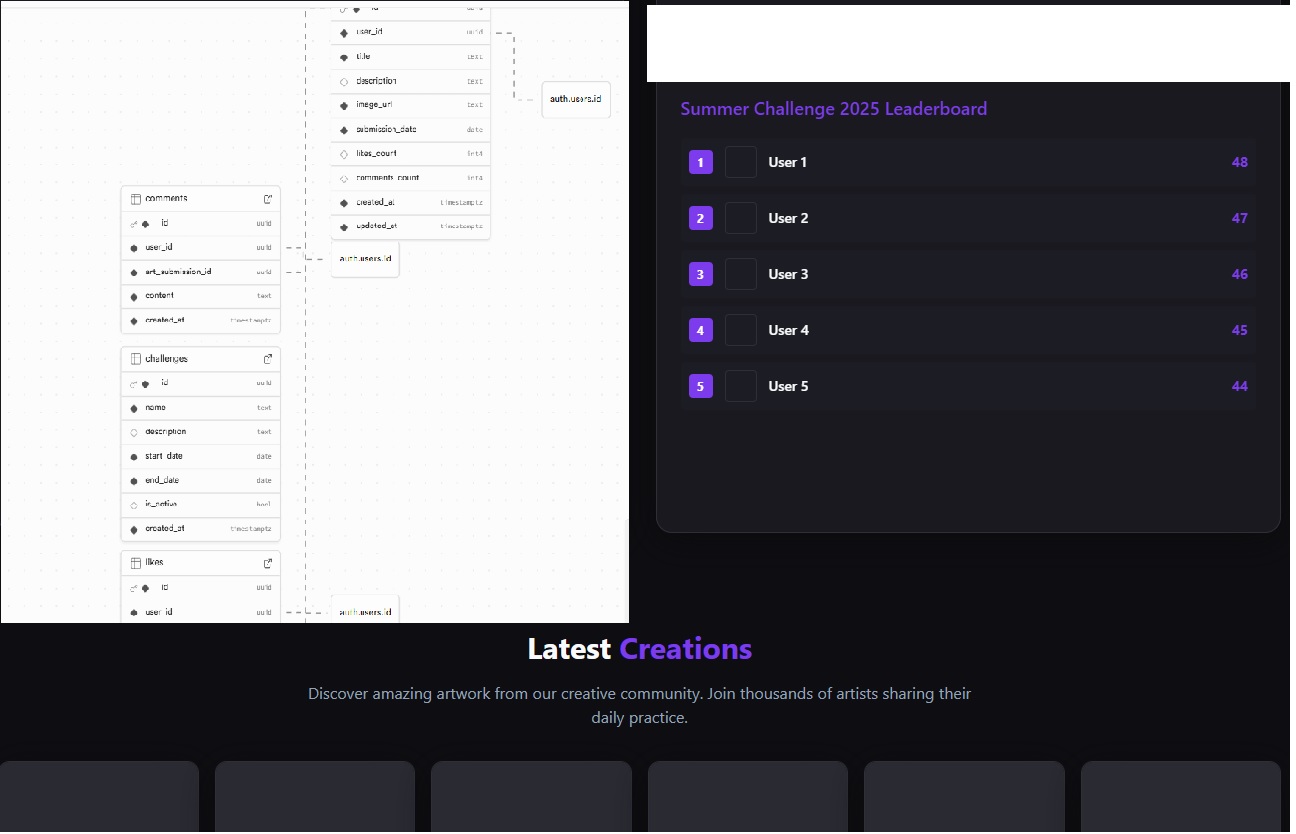The height and width of the screenshot is (834, 1296).
Task: Click the rank 5 badge on the leaderboard
Action: click(x=701, y=386)
